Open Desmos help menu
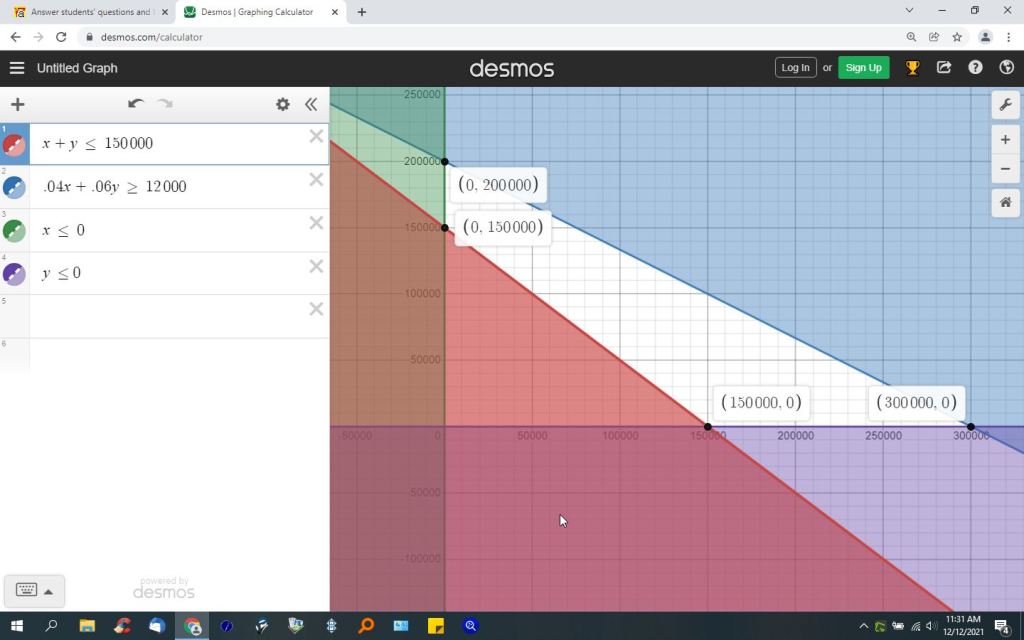The height and width of the screenshot is (640, 1024). 975,67
